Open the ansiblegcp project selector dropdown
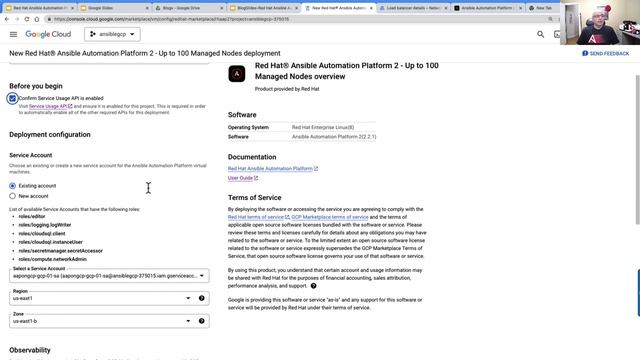 tap(112, 34)
